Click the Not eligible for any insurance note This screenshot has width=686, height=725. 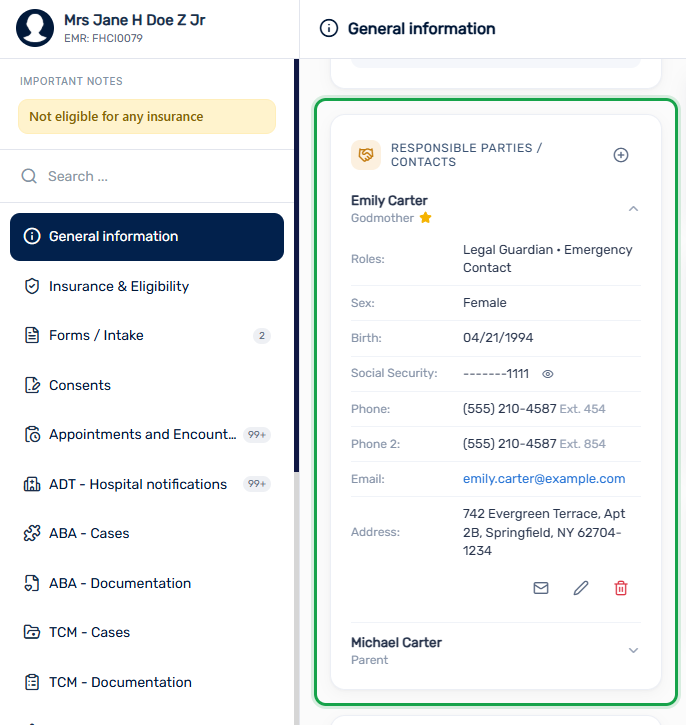(x=147, y=117)
